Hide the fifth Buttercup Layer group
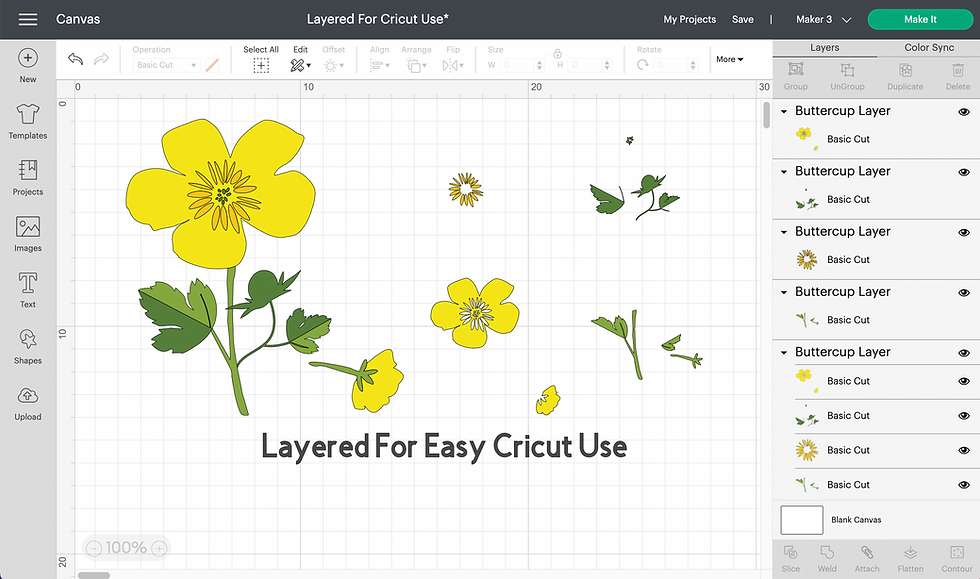980x579 pixels. click(964, 353)
